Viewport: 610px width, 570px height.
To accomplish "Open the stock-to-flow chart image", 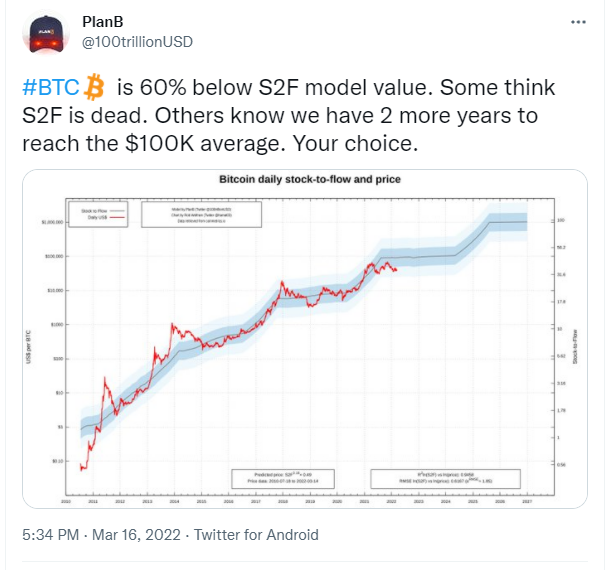I will point(305,339).
